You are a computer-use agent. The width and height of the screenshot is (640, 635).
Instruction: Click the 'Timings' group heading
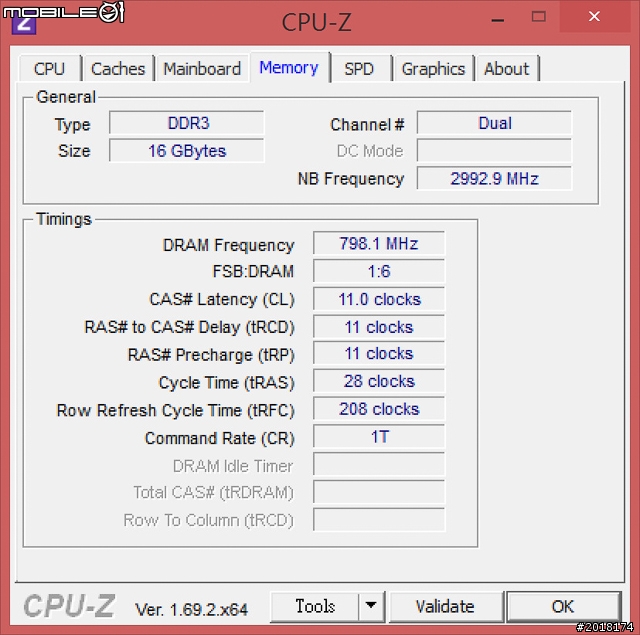point(64,220)
